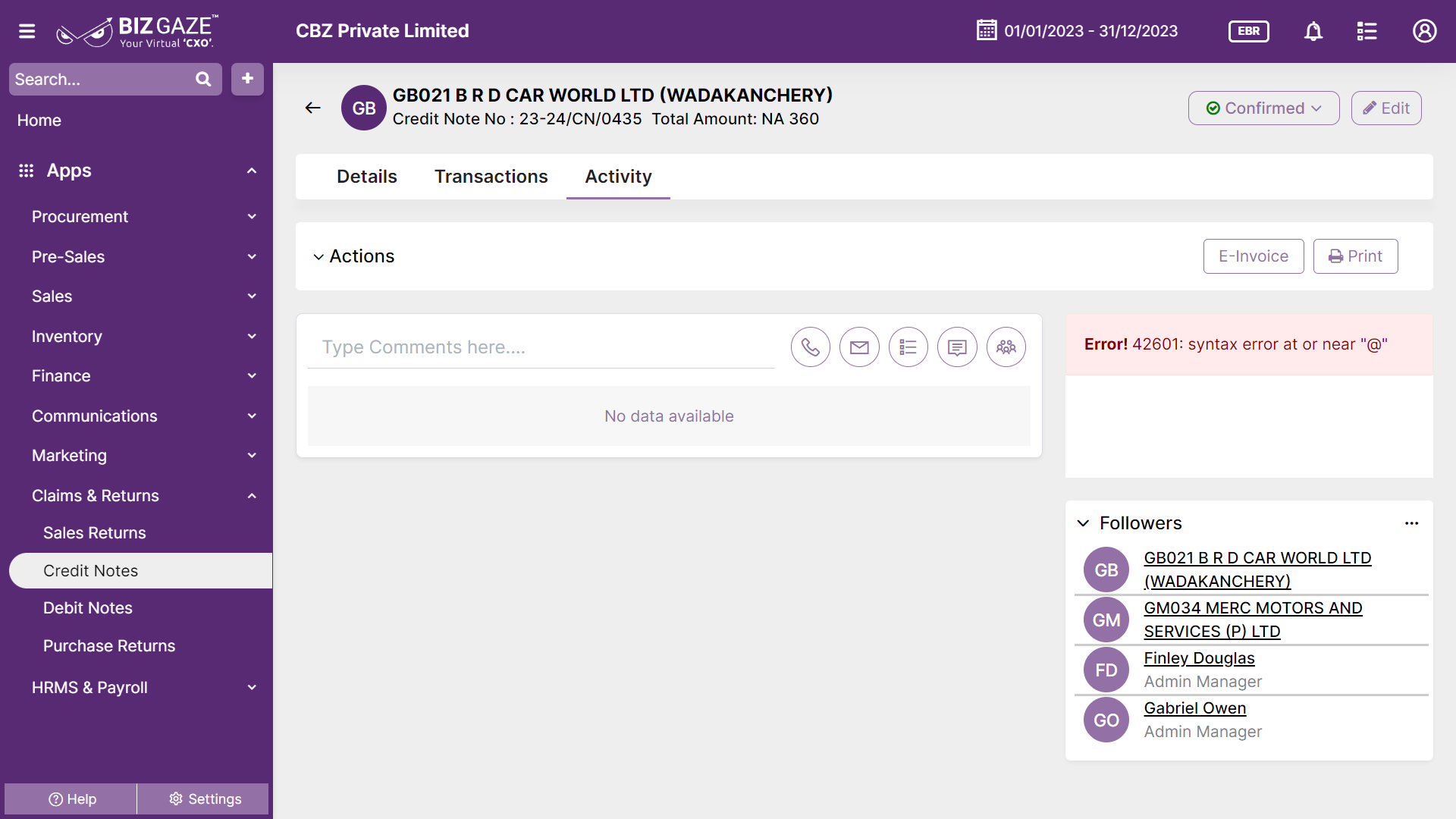Click the GM follower avatar
The width and height of the screenshot is (1456, 819).
1106,620
